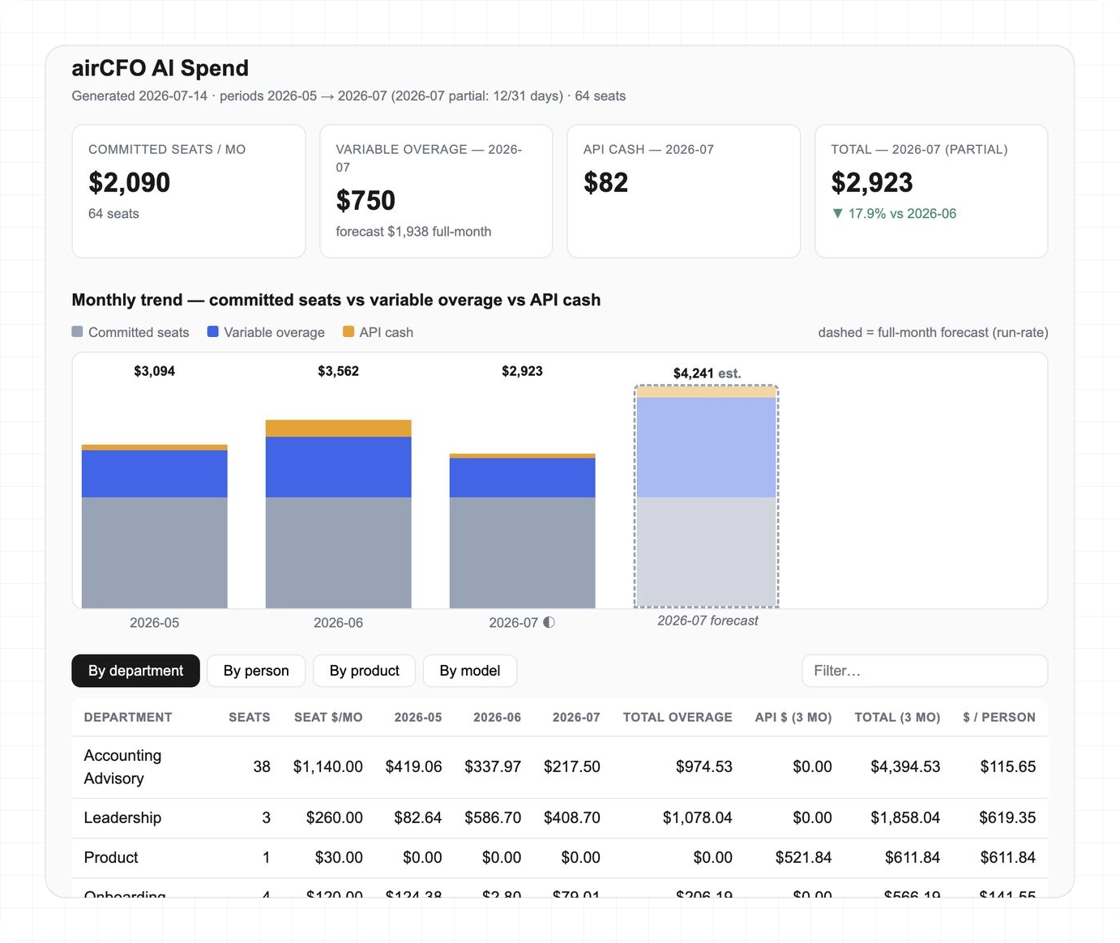Click the $586.70 Leadership 2026-06 cell
The width and height of the screenshot is (1120, 943).
click(493, 818)
